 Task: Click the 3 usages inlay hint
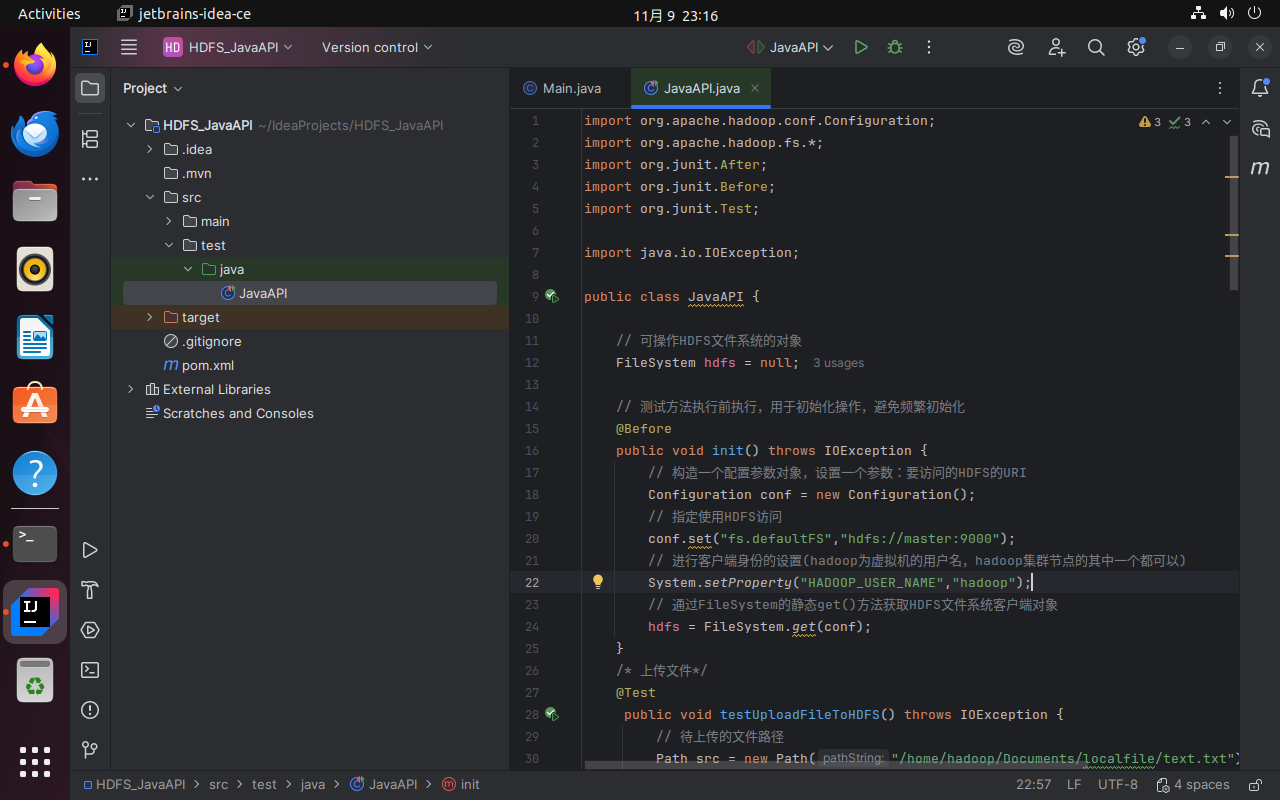click(x=838, y=363)
